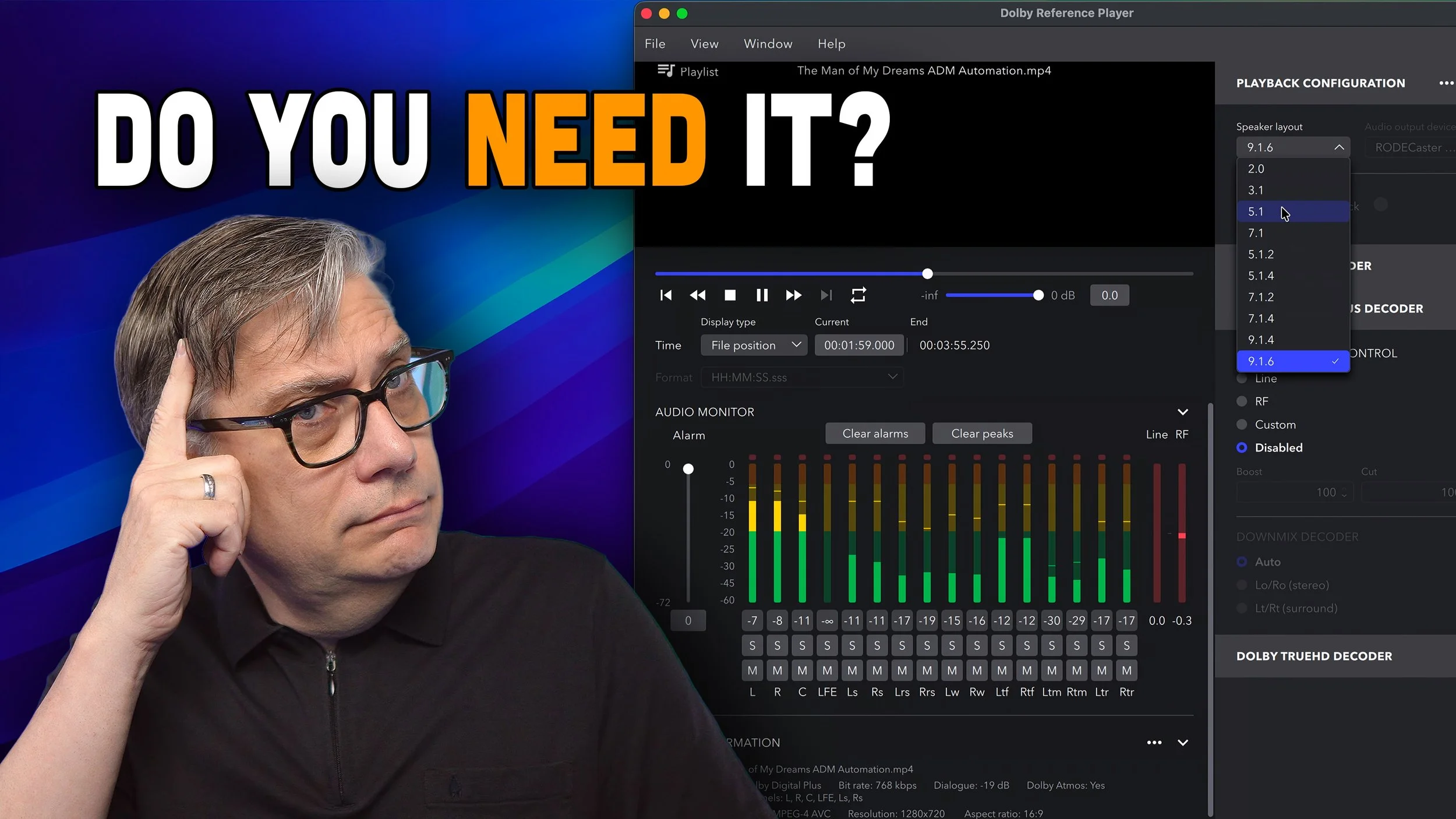Viewport: 1456px width, 819px height.
Task: Solo the Rw channel
Action: pos(977,645)
